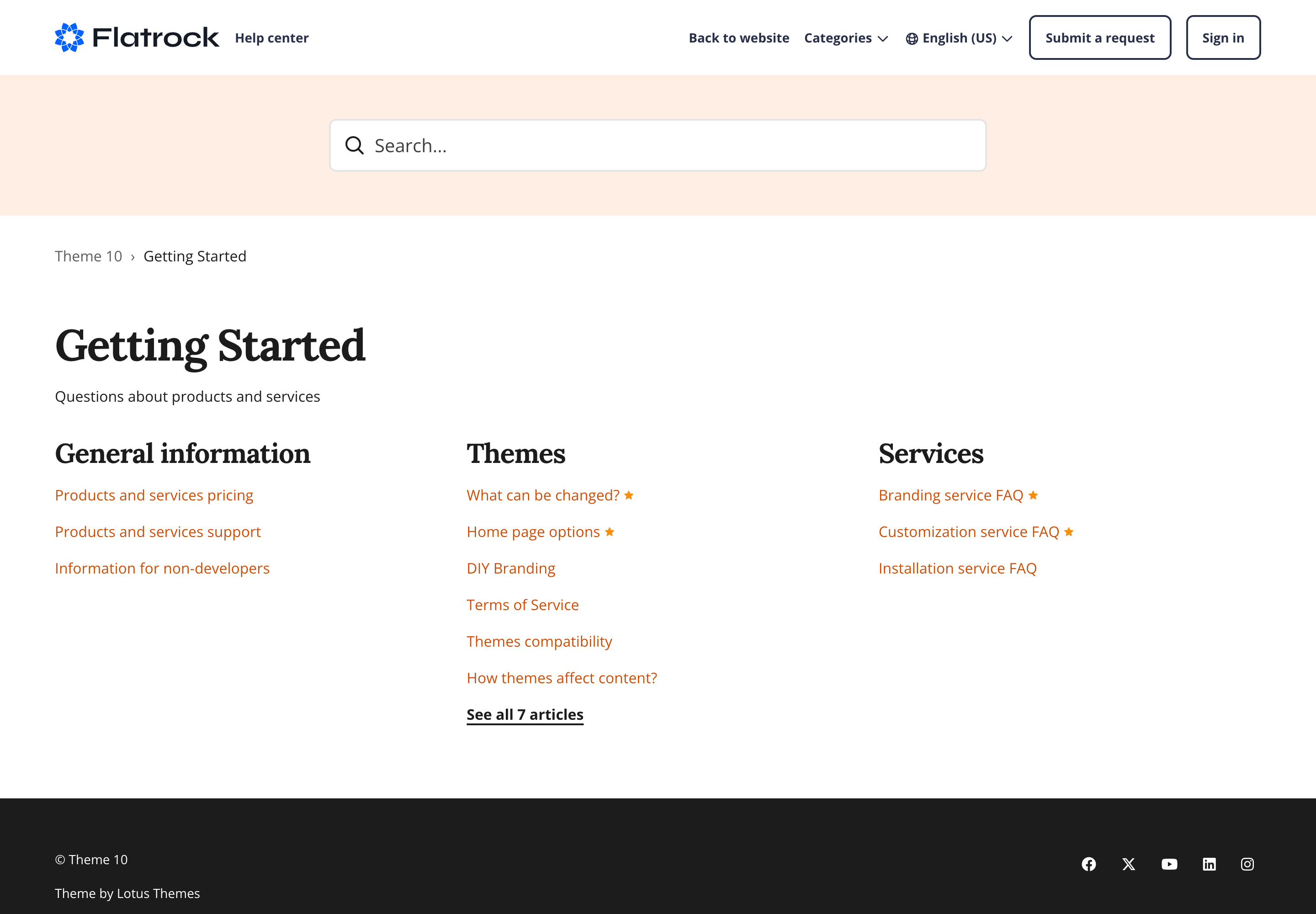Viewport: 1316px width, 914px height.
Task: Expand the Categories dropdown
Action: pyautogui.click(x=845, y=38)
